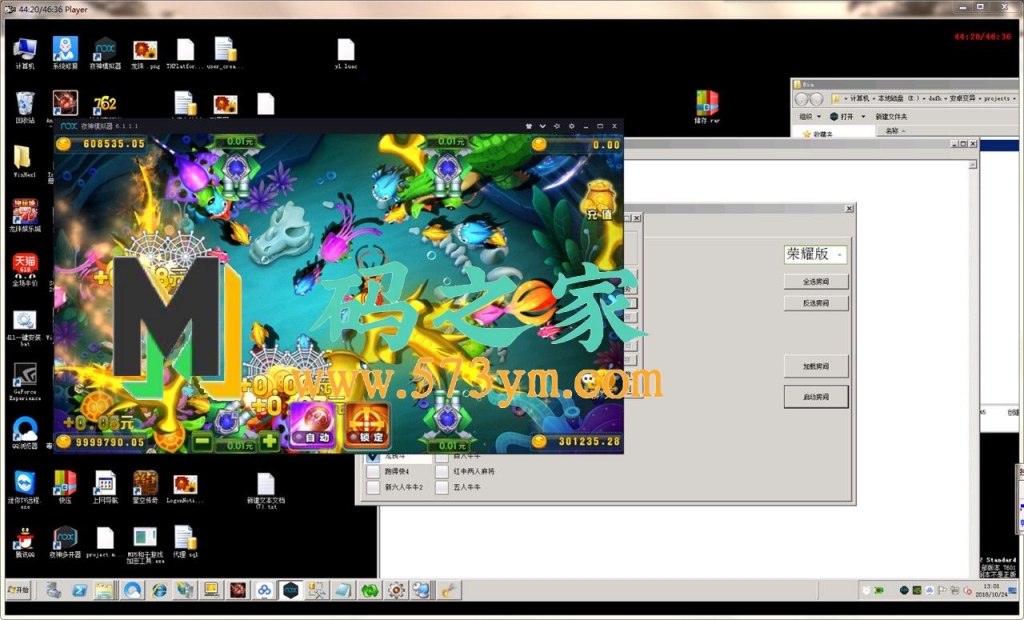
Task: Decrease cannon bet with green minus button
Action: tap(202, 441)
